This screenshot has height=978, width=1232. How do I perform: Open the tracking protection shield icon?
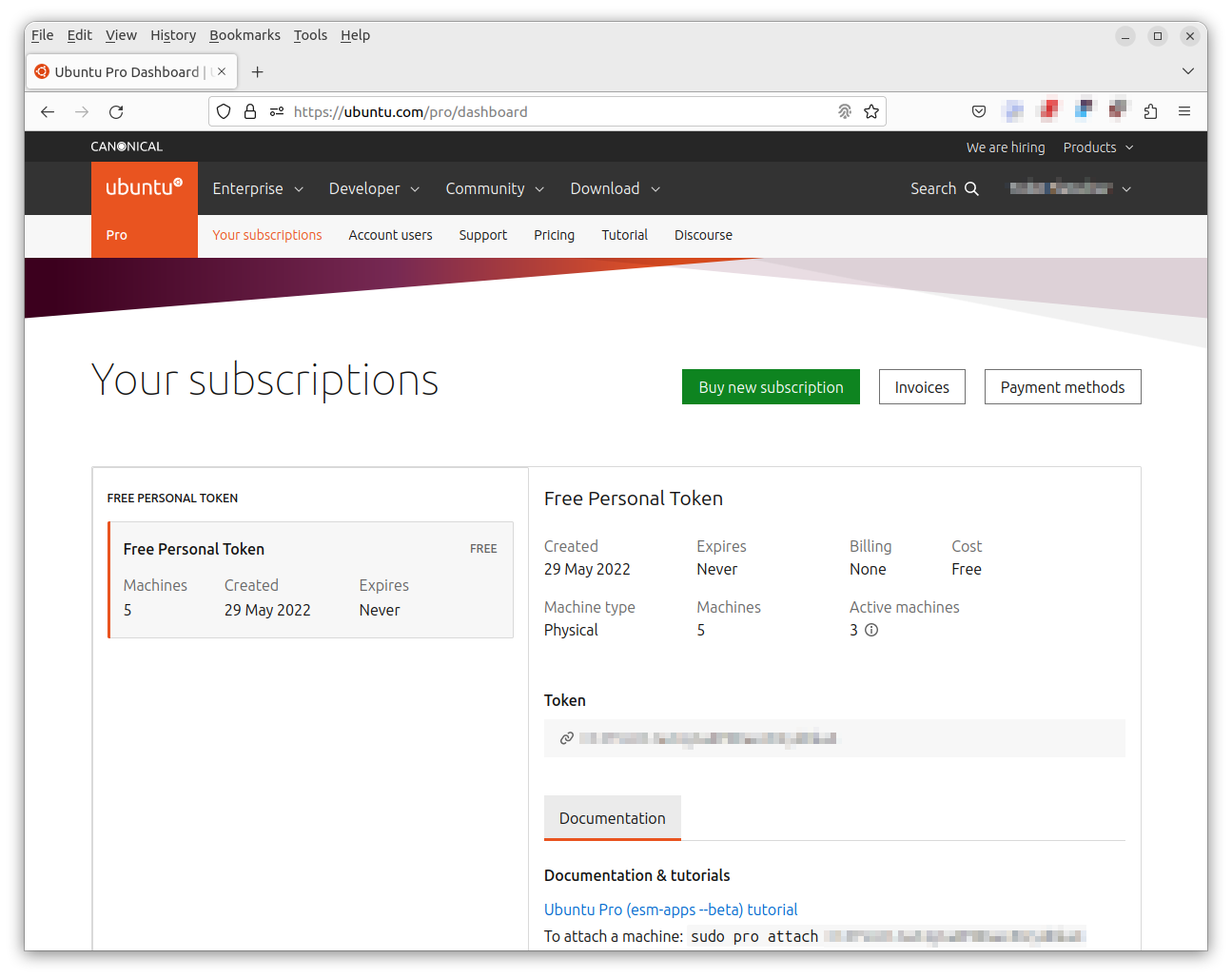pyautogui.click(x=224, y=111)
